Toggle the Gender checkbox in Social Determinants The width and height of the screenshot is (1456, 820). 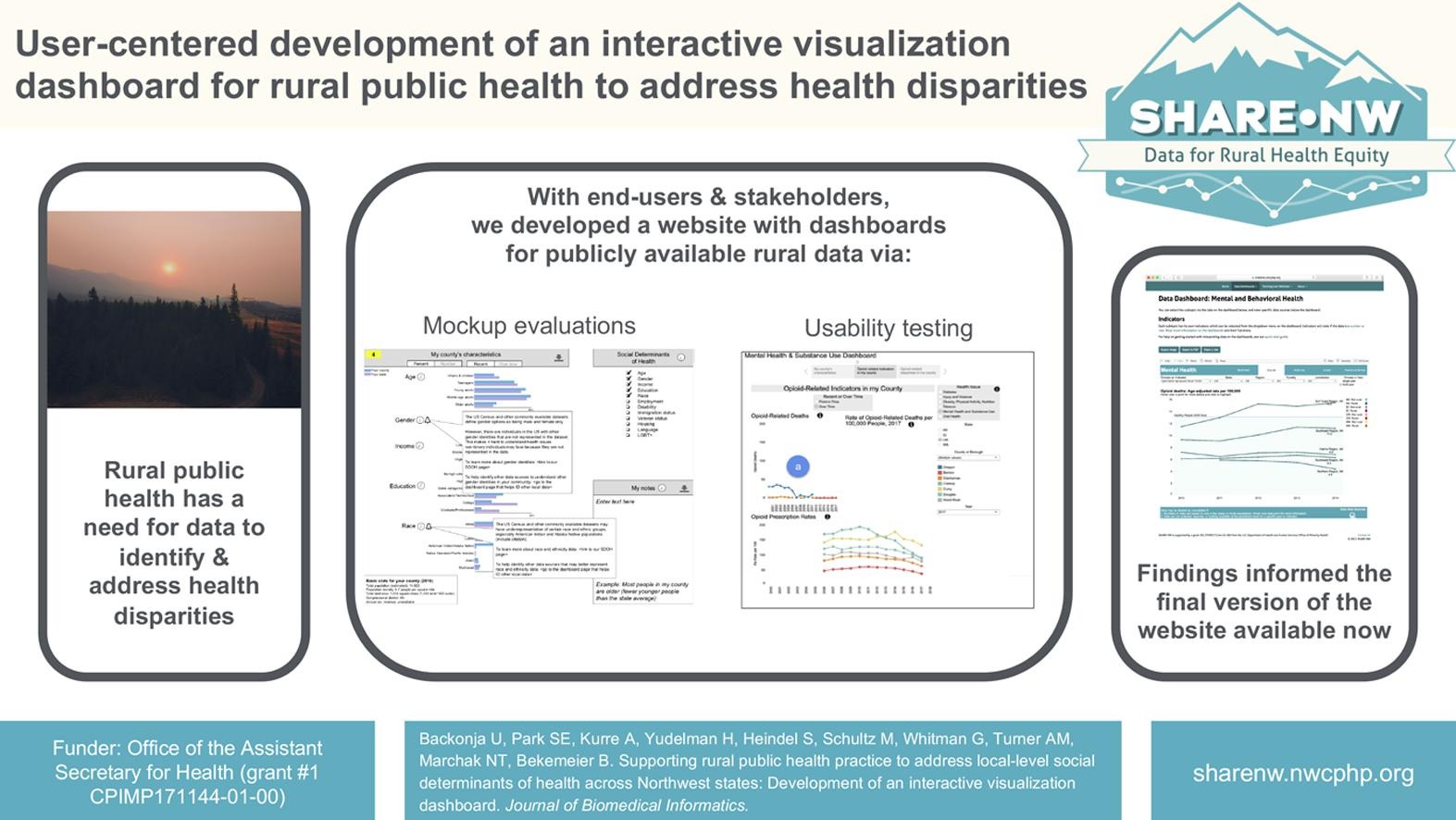628,379
